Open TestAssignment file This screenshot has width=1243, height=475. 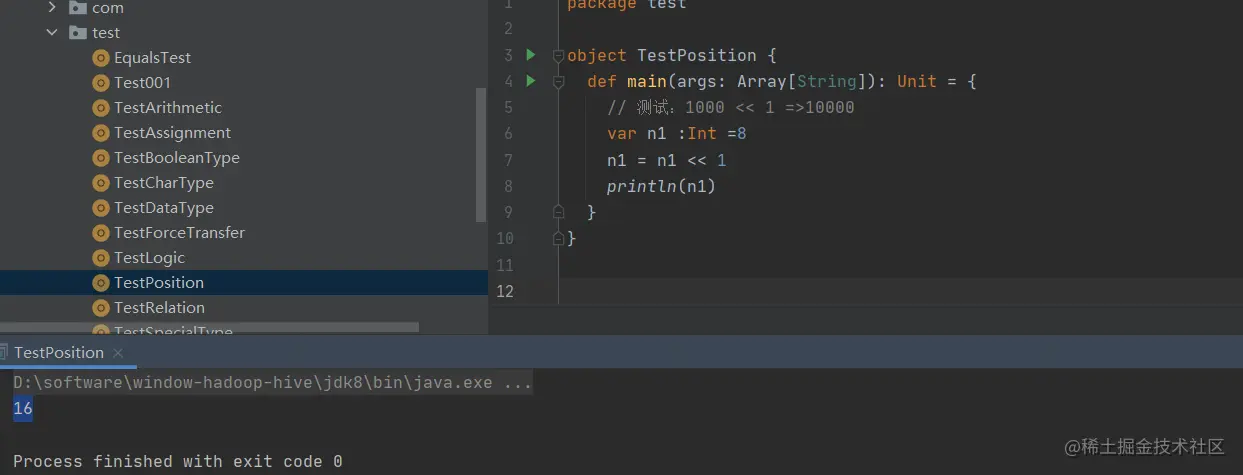tap(172, 133)
